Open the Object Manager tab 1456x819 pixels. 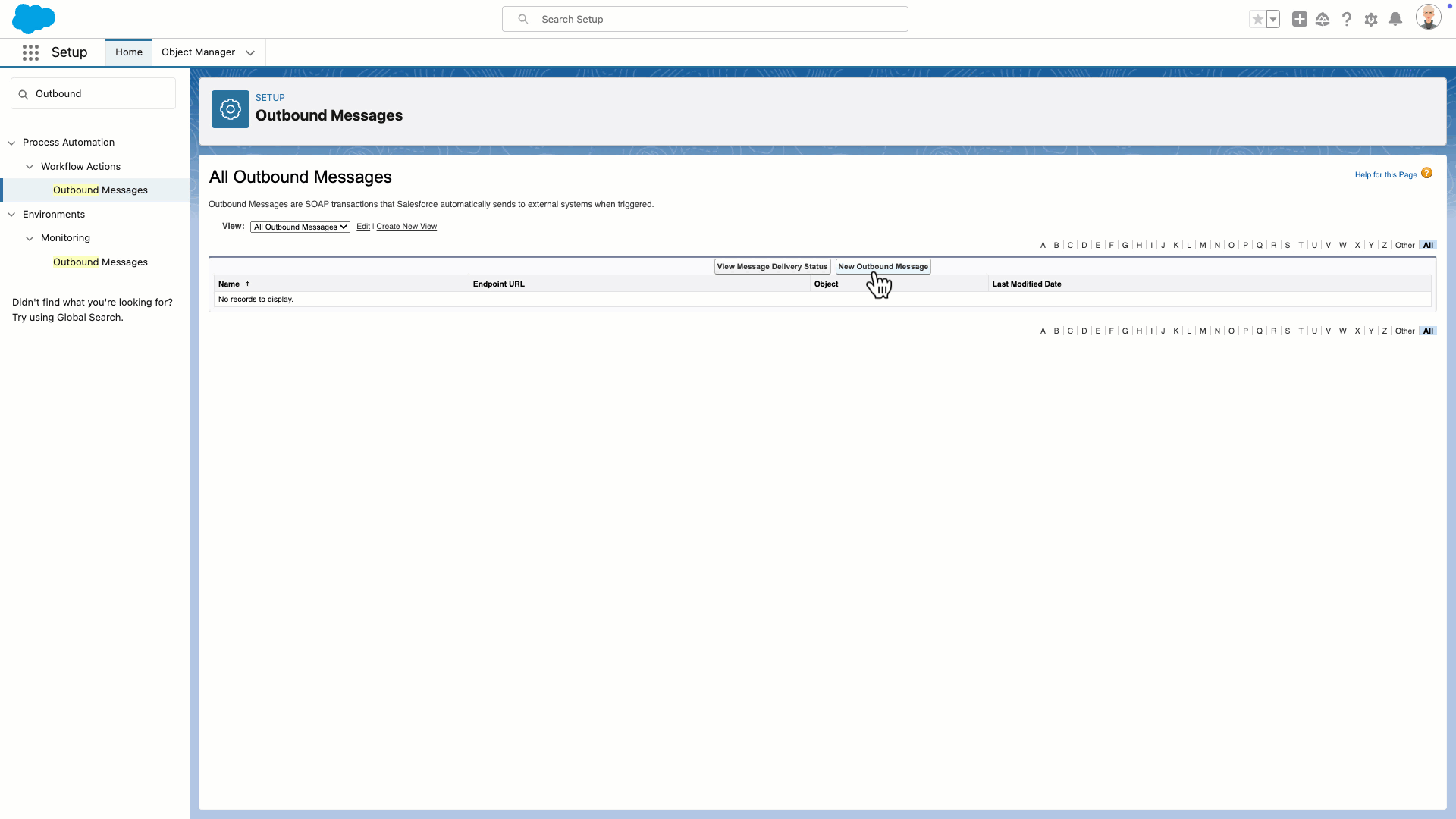198,52
